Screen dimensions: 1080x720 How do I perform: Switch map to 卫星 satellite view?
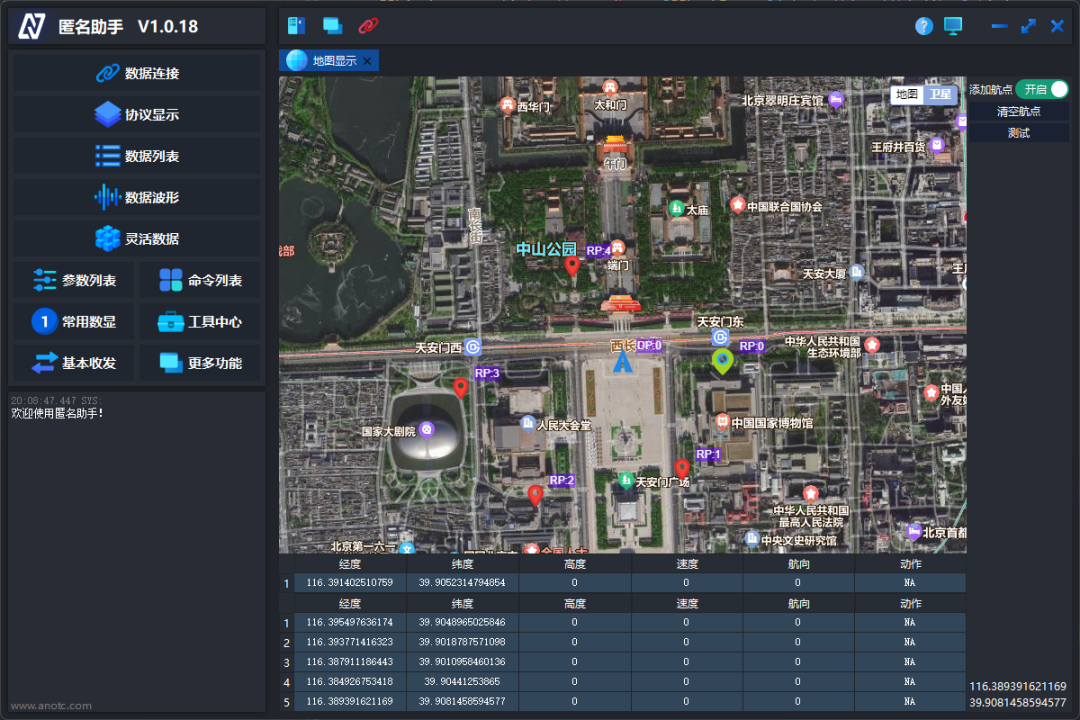[939, 94]
